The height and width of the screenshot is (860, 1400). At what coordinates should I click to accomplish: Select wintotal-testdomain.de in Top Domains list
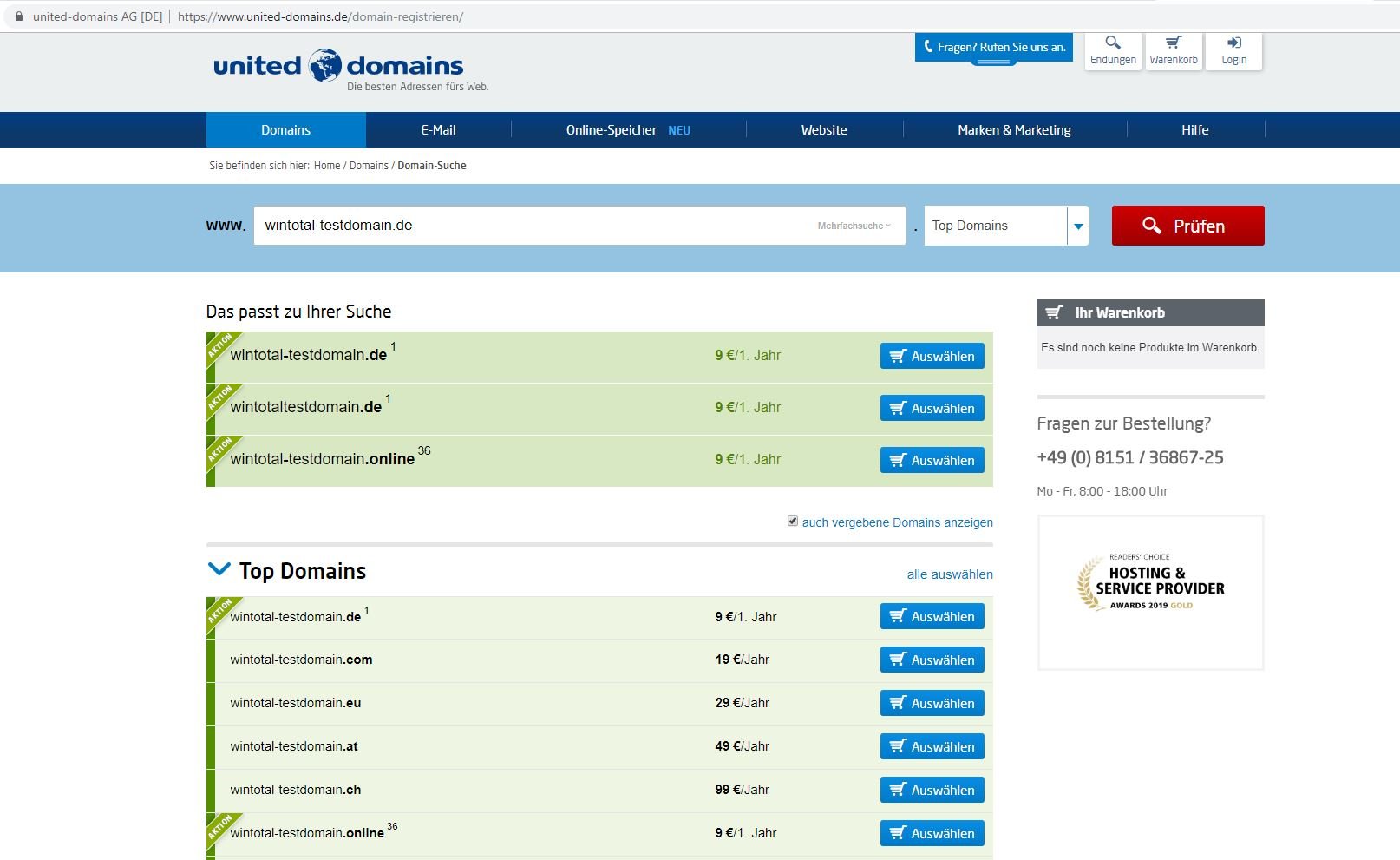pos(932,616)
